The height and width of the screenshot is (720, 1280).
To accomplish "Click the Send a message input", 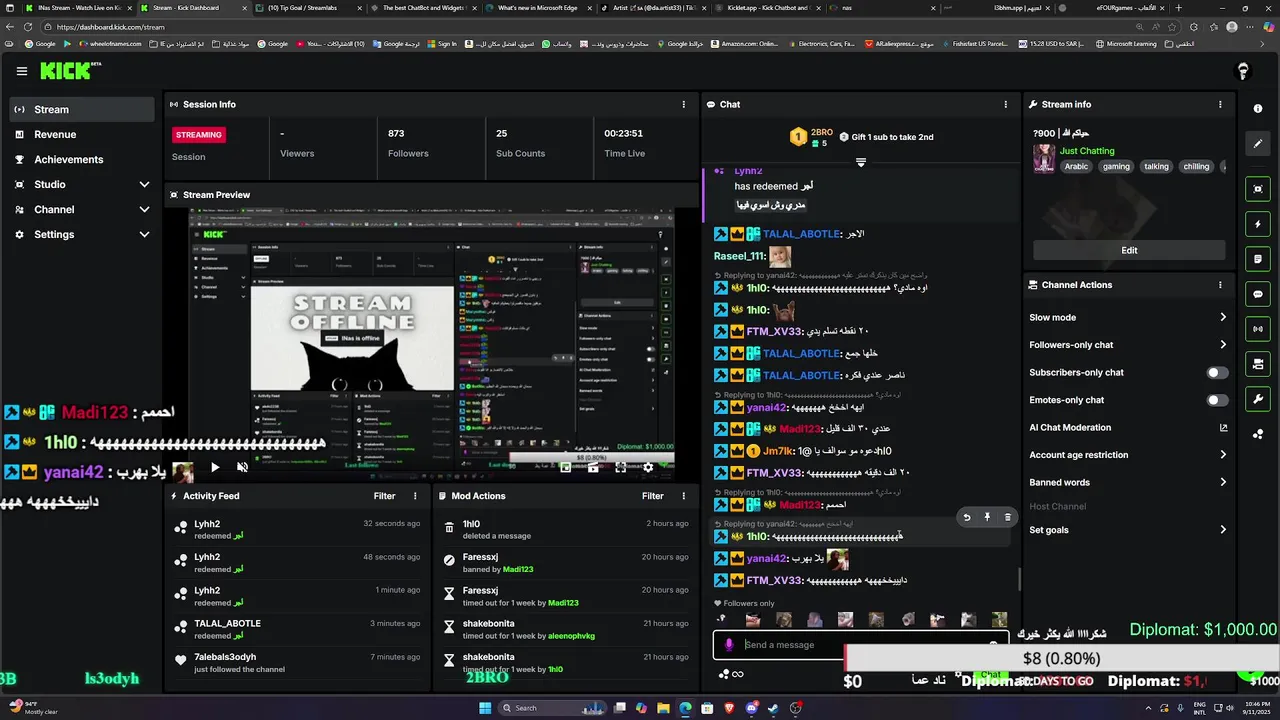I will (x=860, y=645).
